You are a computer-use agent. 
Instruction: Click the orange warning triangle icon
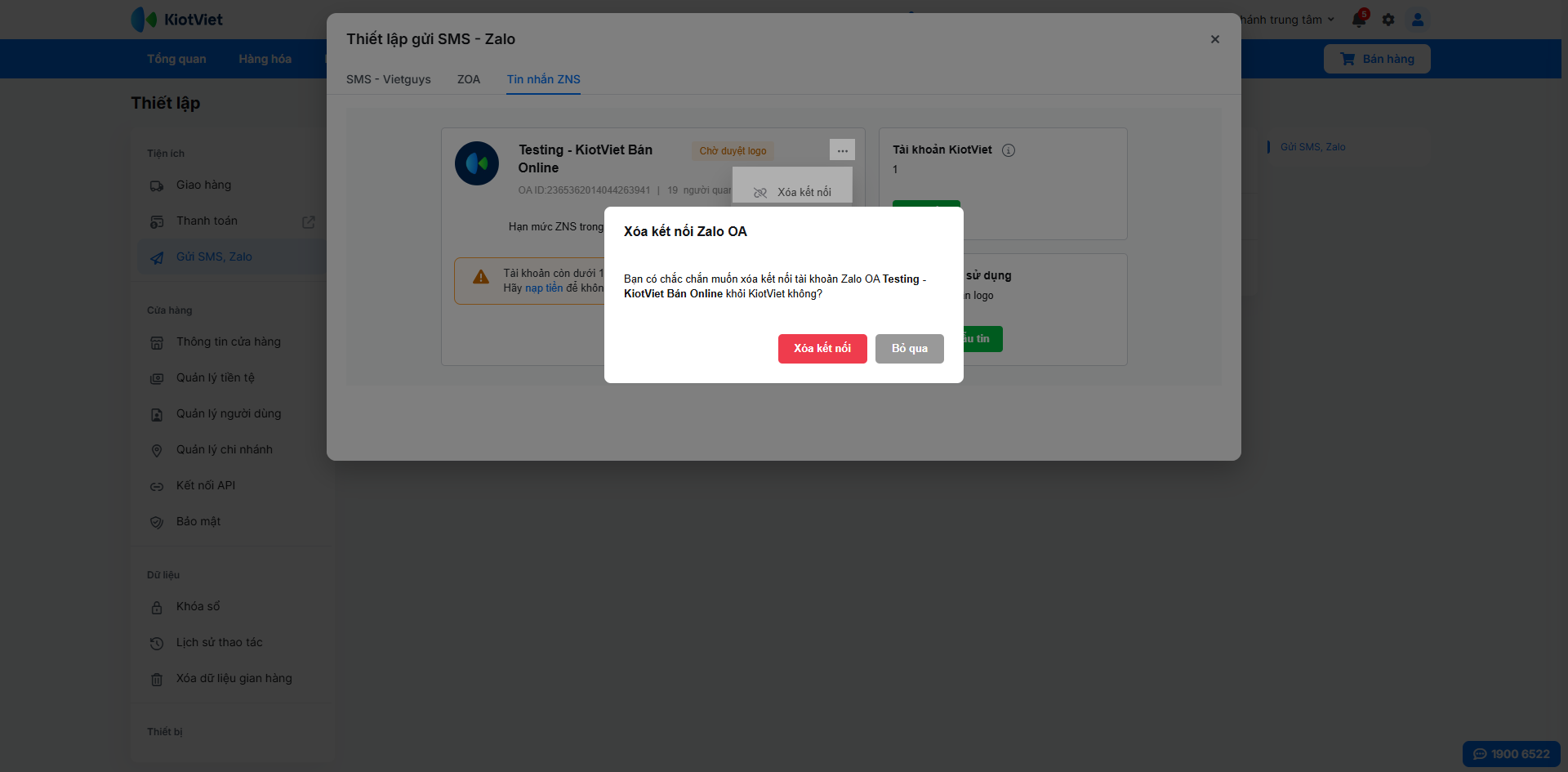point(481,277)
